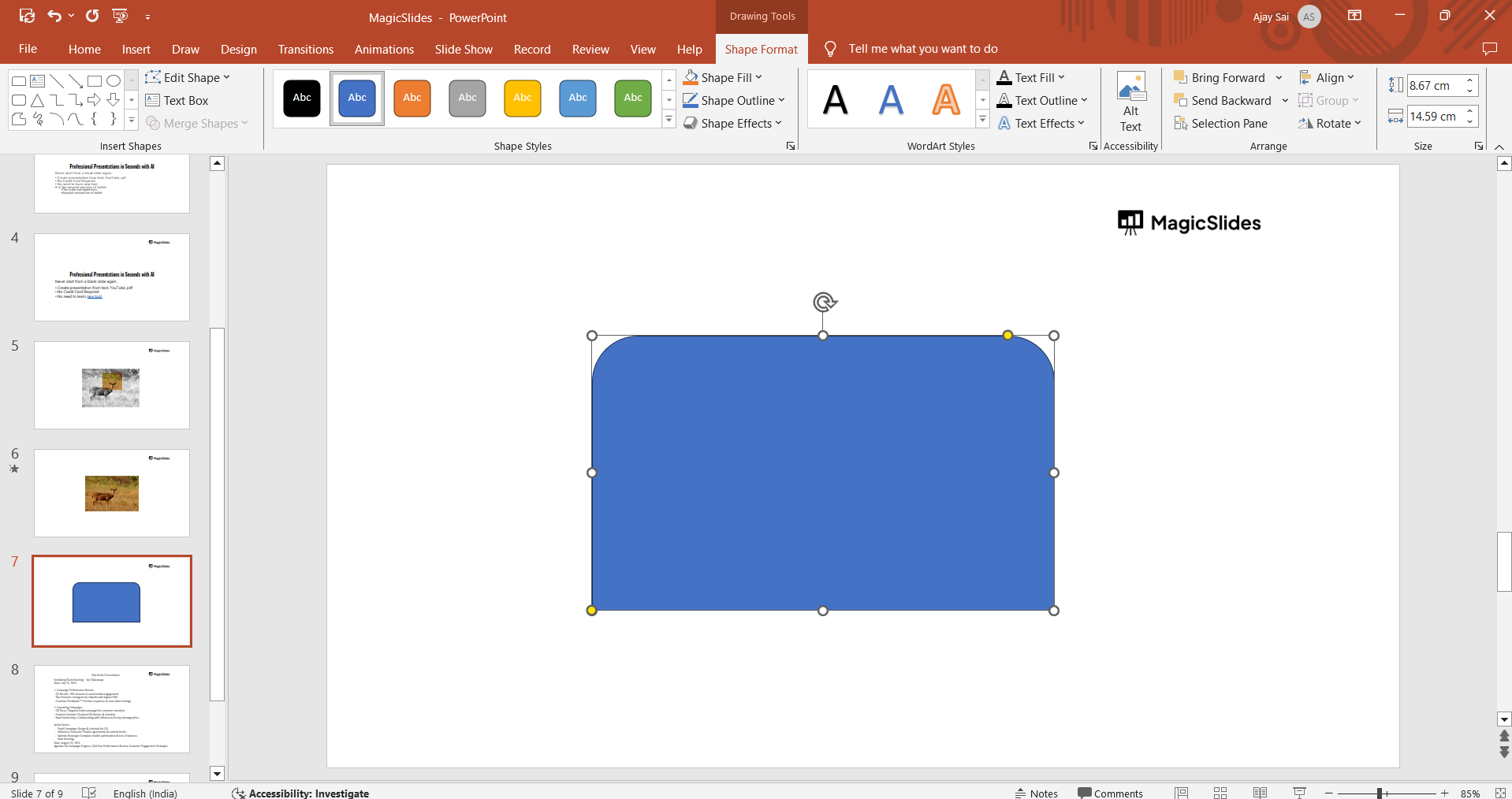Click the Undo arrow in title bar
The width and height of the screenshot is (1512, 799).
54,16
